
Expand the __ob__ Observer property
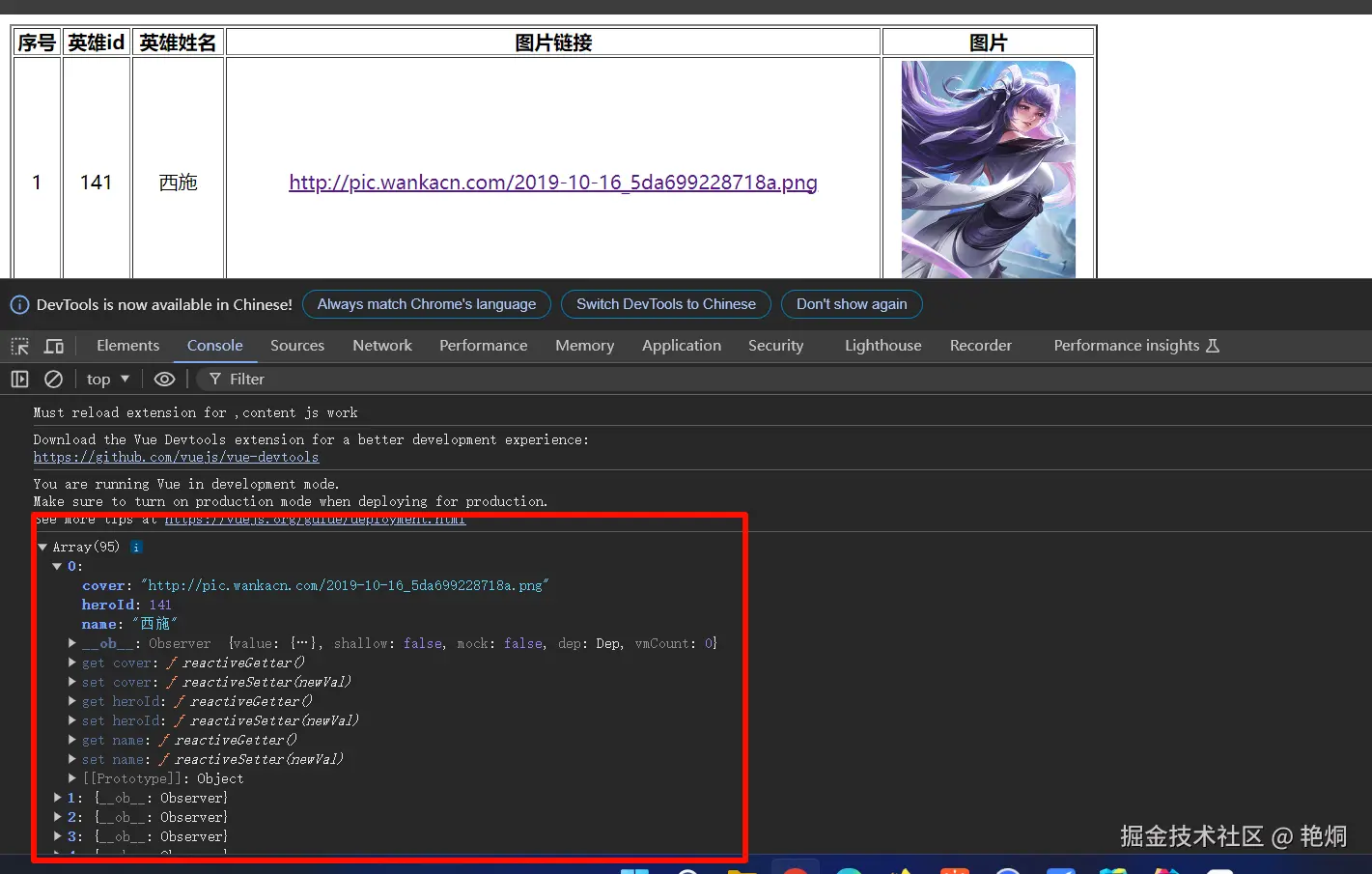point(72,643)
